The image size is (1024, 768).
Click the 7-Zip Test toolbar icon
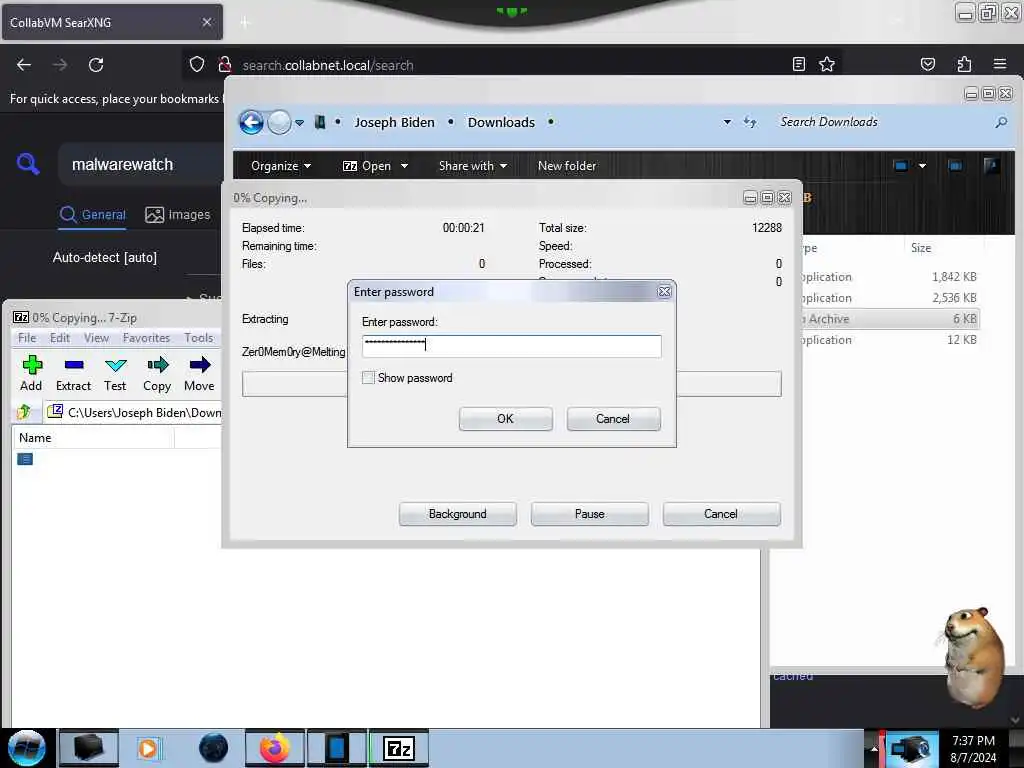[116, 366]
